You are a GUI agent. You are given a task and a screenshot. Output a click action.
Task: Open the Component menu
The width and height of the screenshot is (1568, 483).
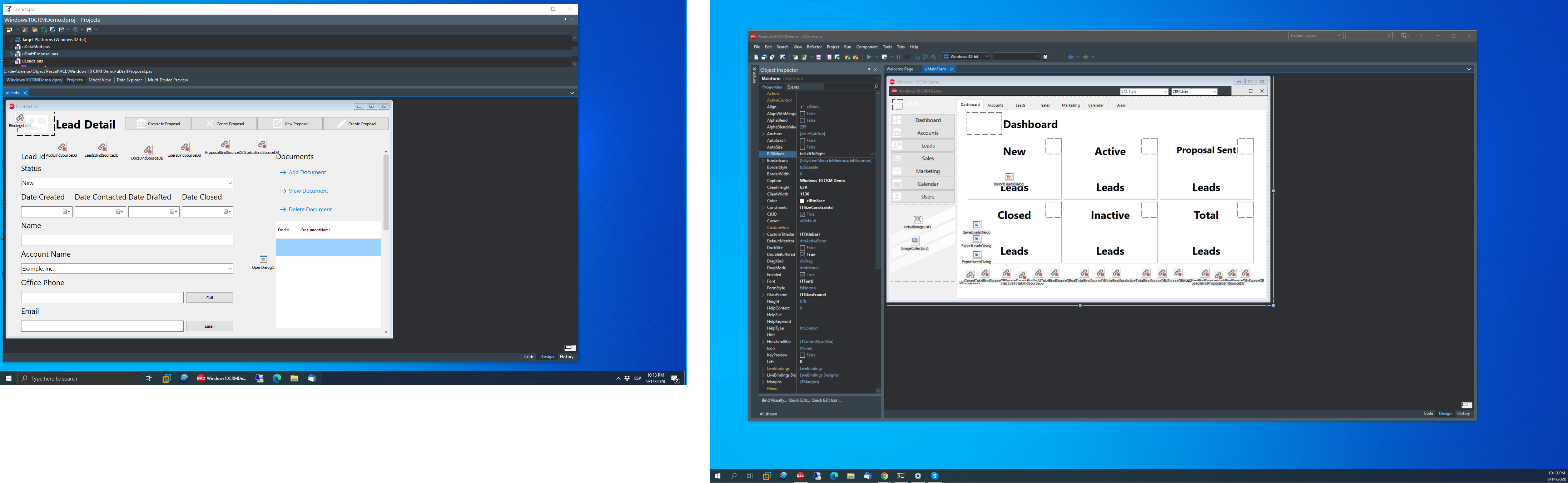pyautogui.click(x=867, y=47)
